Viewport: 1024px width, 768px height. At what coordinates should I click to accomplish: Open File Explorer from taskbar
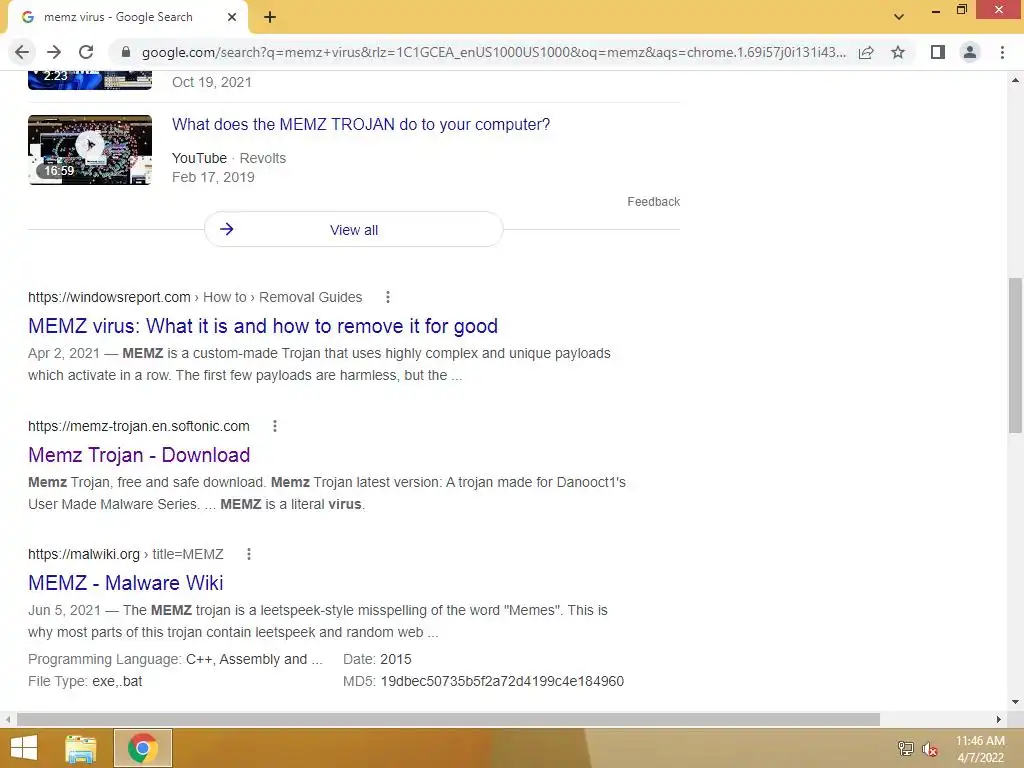(81, 748)
